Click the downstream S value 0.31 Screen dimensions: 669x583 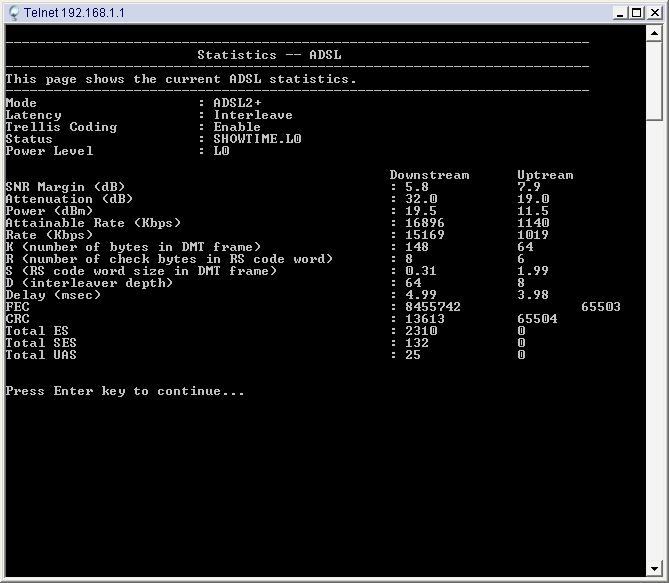pos(421,271)
